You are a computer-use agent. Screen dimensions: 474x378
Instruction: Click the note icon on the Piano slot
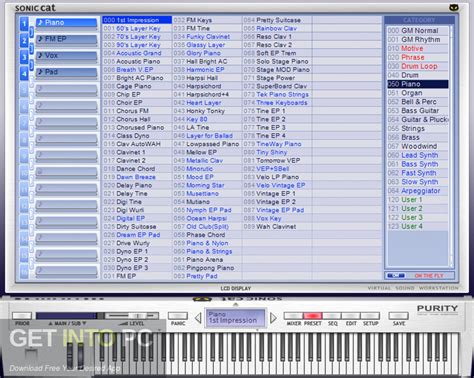pos(40,22)
